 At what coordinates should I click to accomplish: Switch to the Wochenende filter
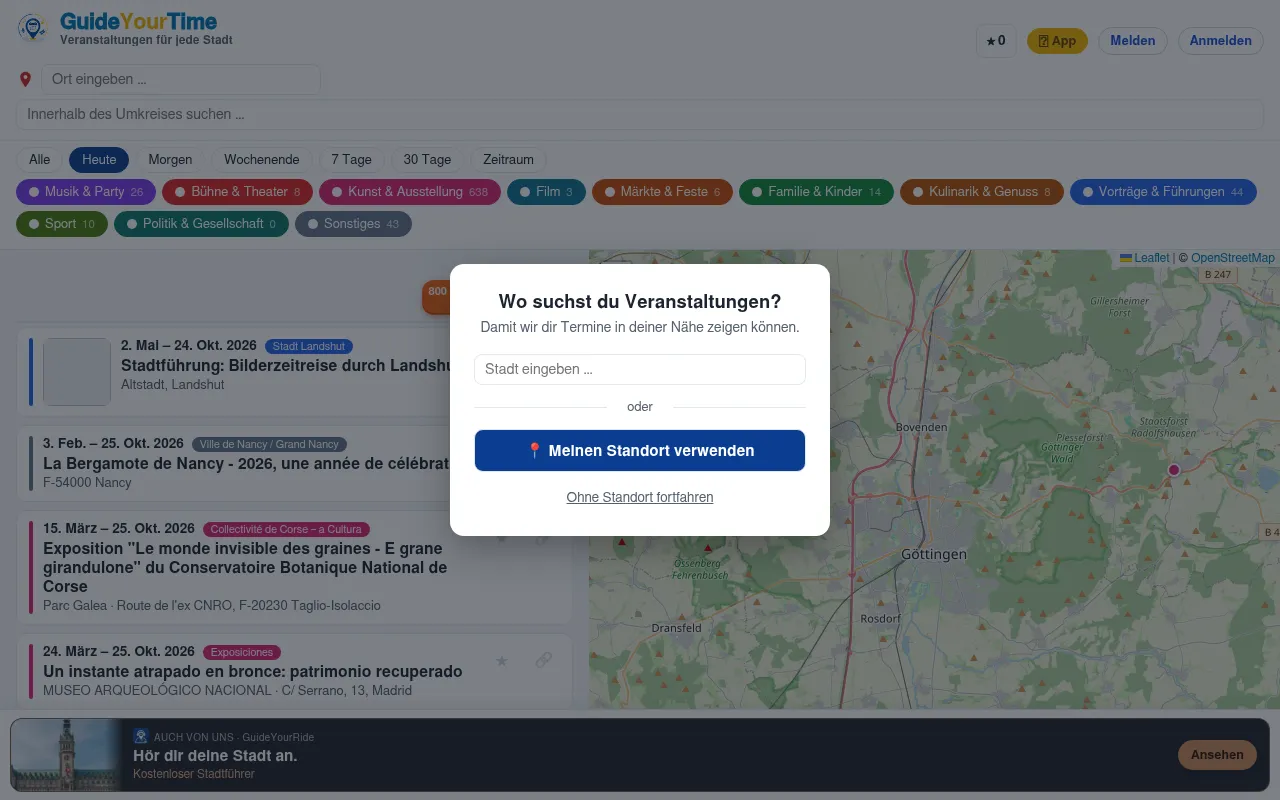point(262,160)
